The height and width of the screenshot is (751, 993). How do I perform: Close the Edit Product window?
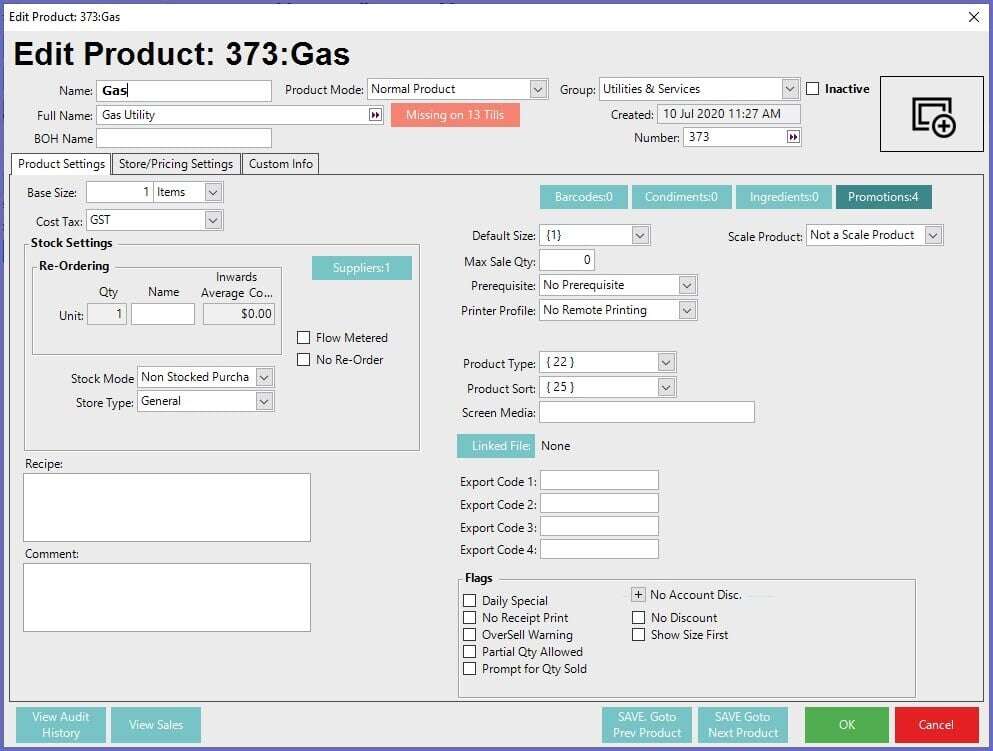point(975,16)
